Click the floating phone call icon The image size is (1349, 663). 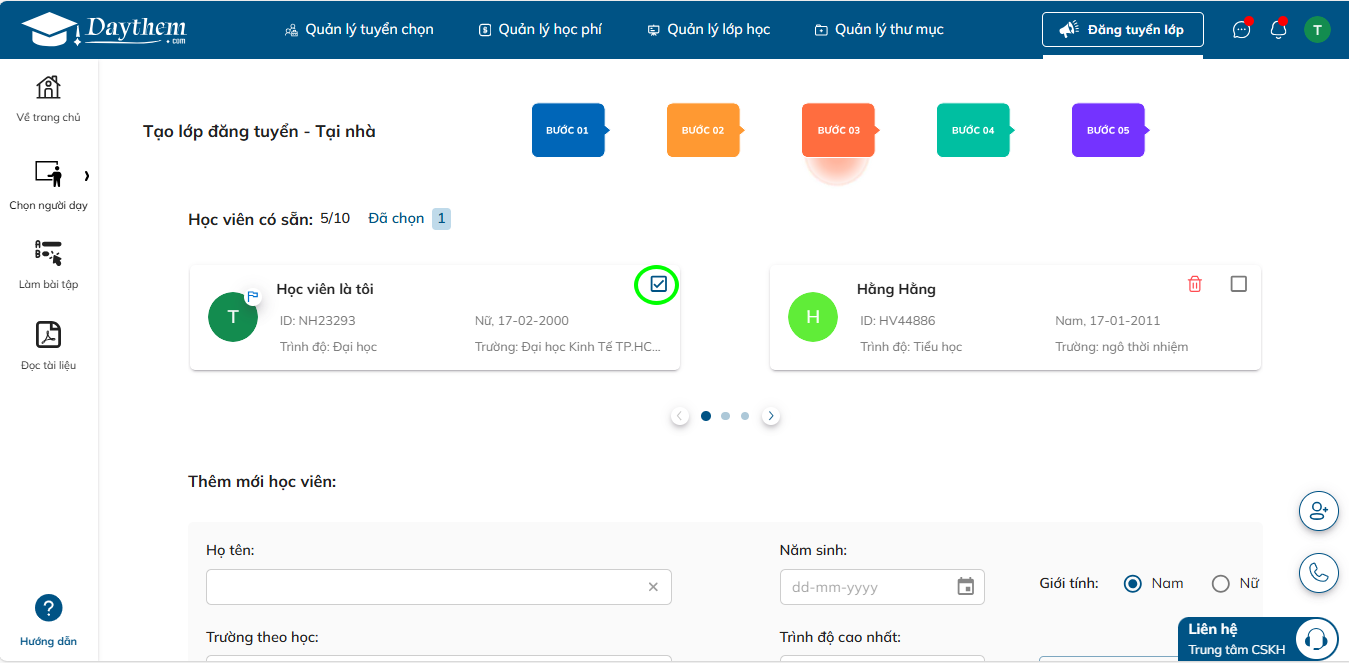click(x=1318, y=573)
